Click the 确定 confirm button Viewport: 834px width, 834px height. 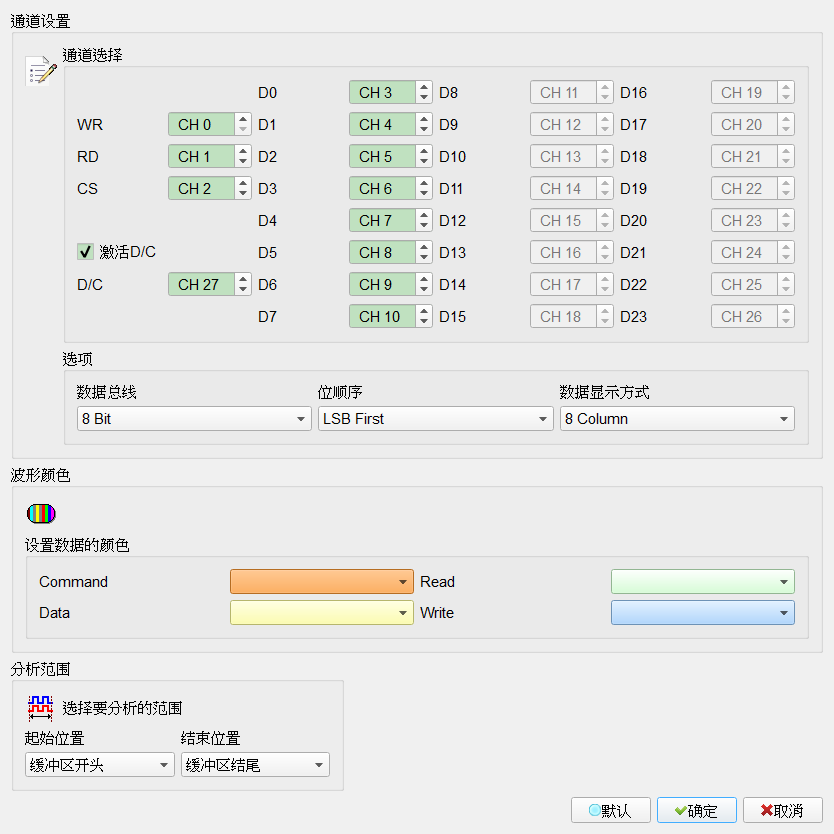(697, 810)
